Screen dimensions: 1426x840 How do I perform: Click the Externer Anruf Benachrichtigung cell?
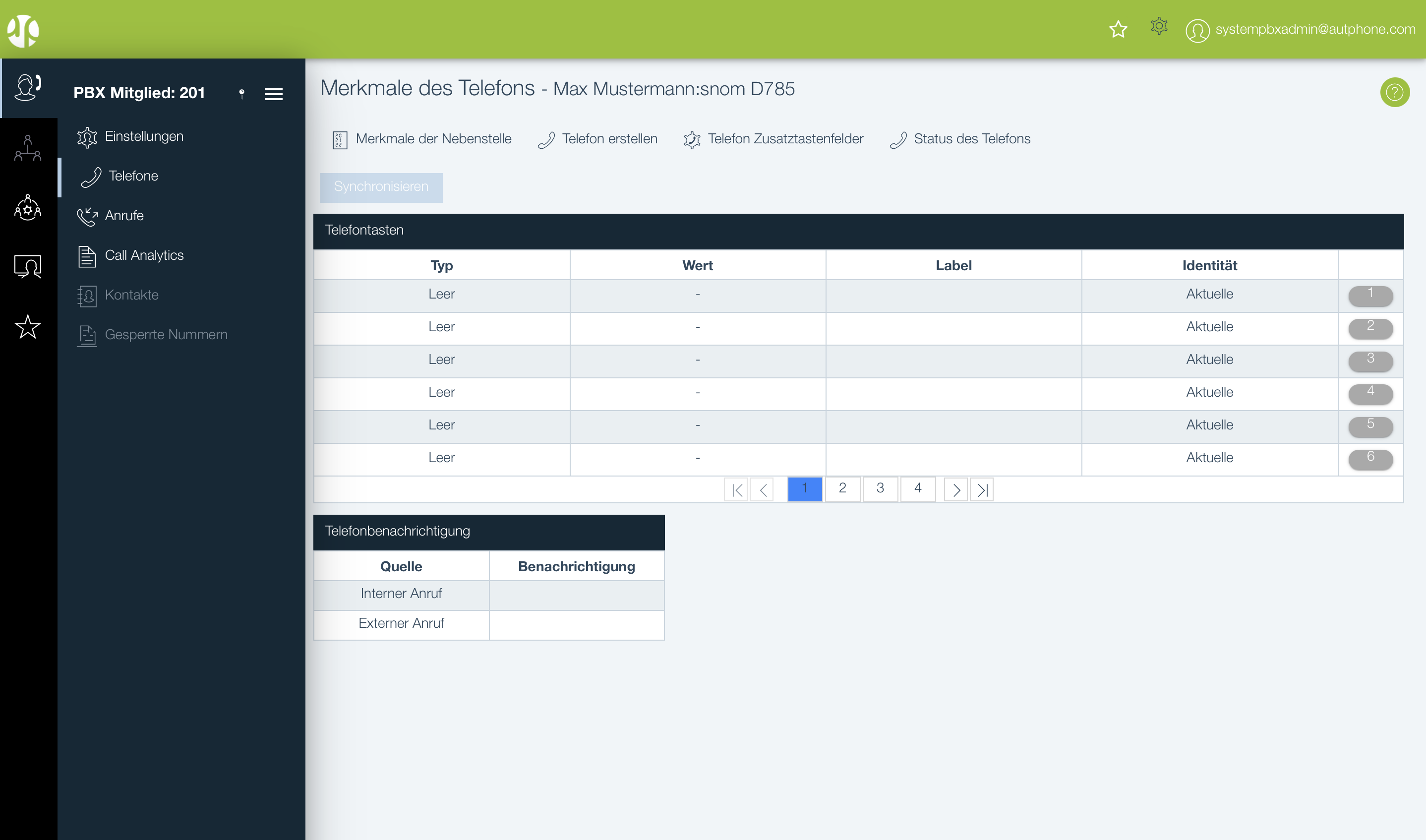pyautogui.click(x=576, y=624)
